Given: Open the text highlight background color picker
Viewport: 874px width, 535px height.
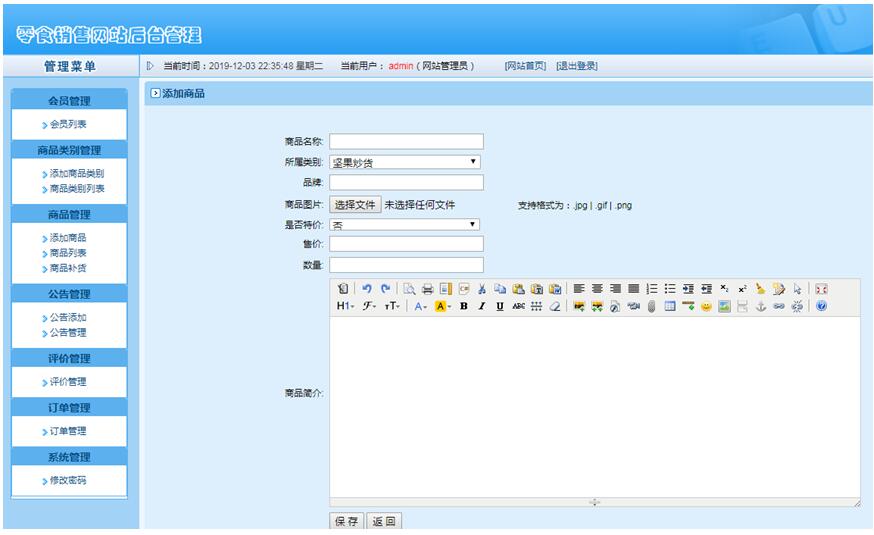Looking at the screenshot, I should pyautogui.click(x=442, y=306).
